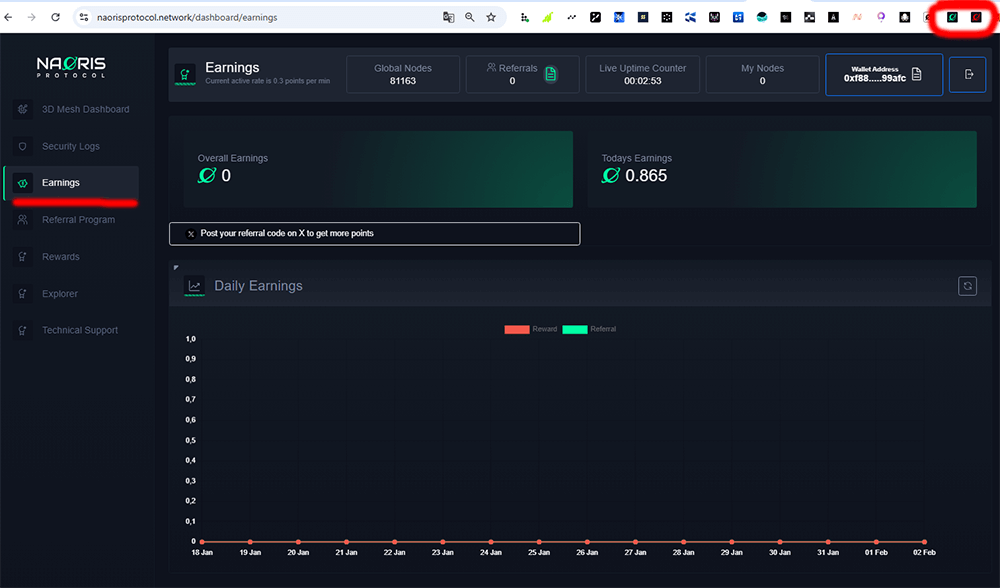This screenshot has width=1000, height=588.
Task: Click the Live Uptime Counter card
Action: [642, 75]
